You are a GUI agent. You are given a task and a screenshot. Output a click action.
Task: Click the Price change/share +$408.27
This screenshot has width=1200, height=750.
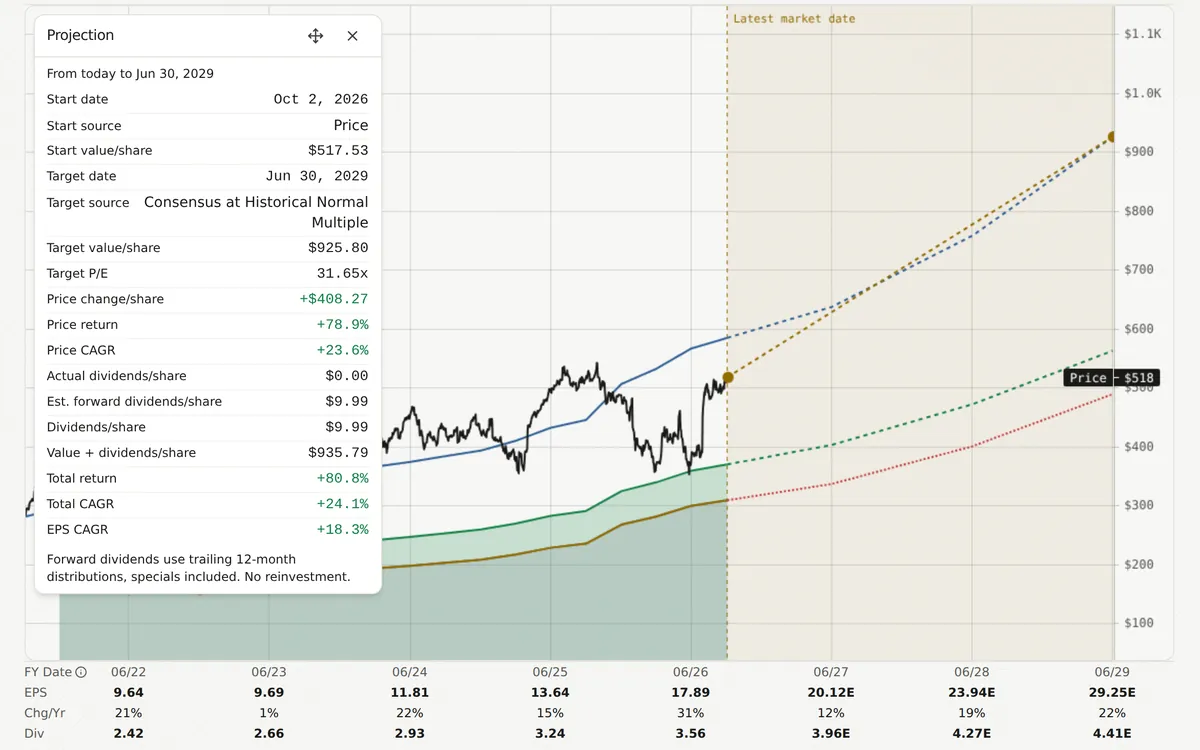(334, 299)
